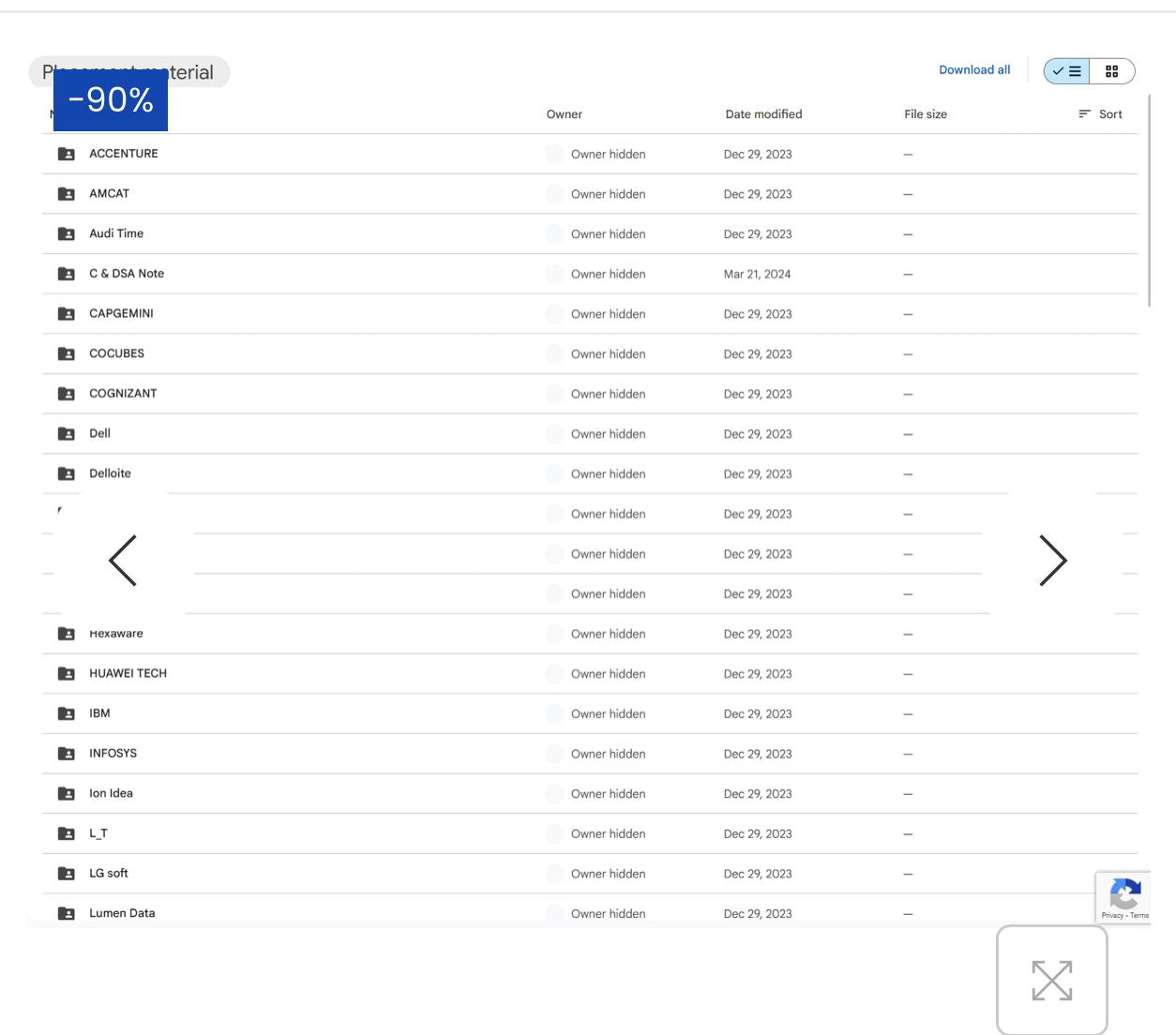Viewport: 1176px width, 1035px height.
Task: Click the Download all link
Action: point(974,70)
